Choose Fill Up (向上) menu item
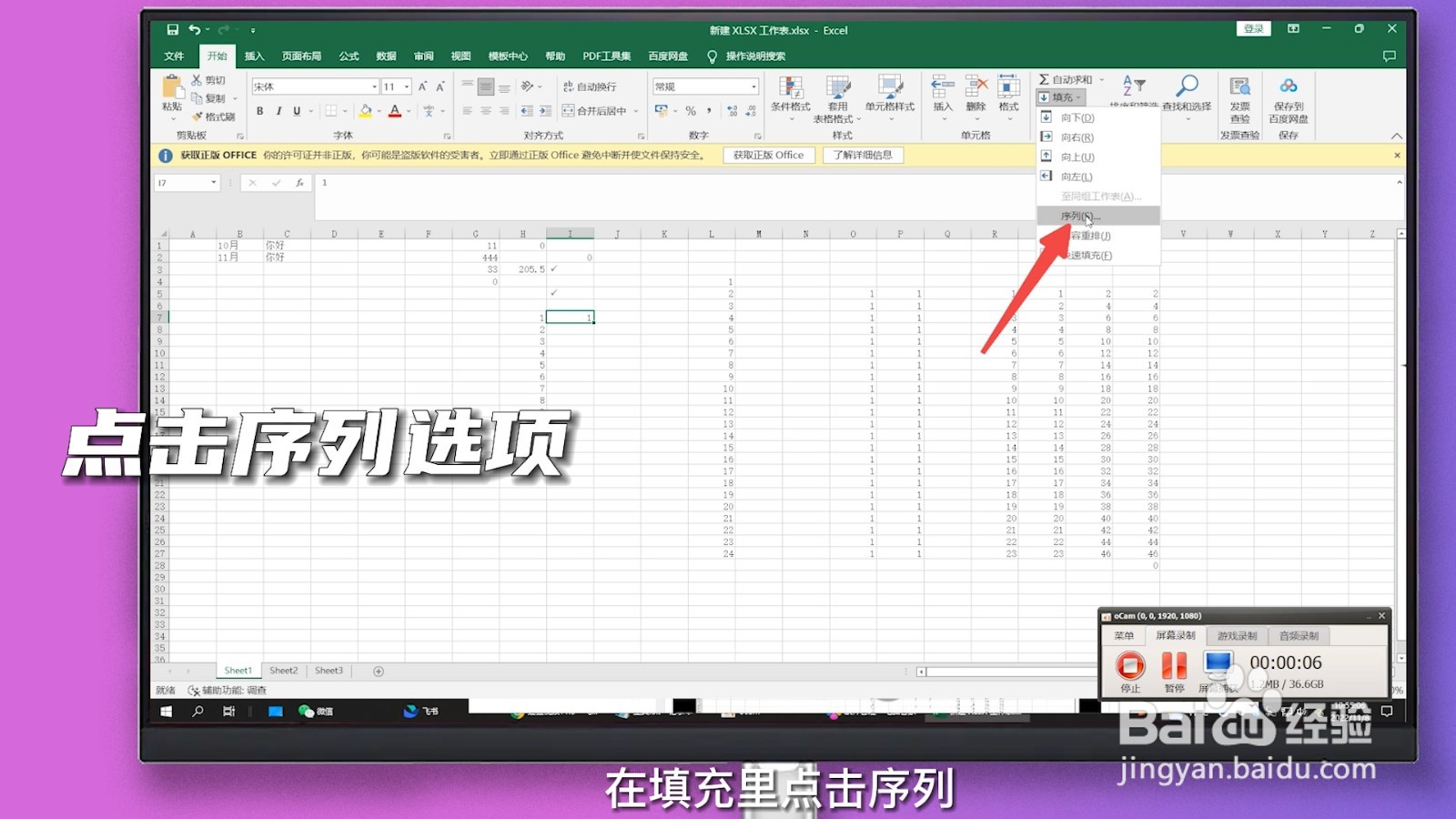The width and height of the screenshot is (1456, 819). pos(1098,157)
